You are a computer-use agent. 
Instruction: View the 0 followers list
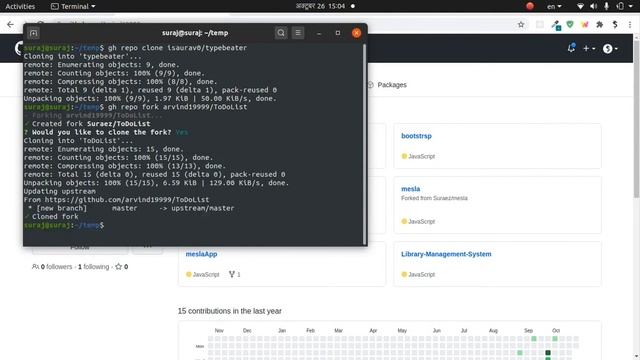[x=56, y=267]
